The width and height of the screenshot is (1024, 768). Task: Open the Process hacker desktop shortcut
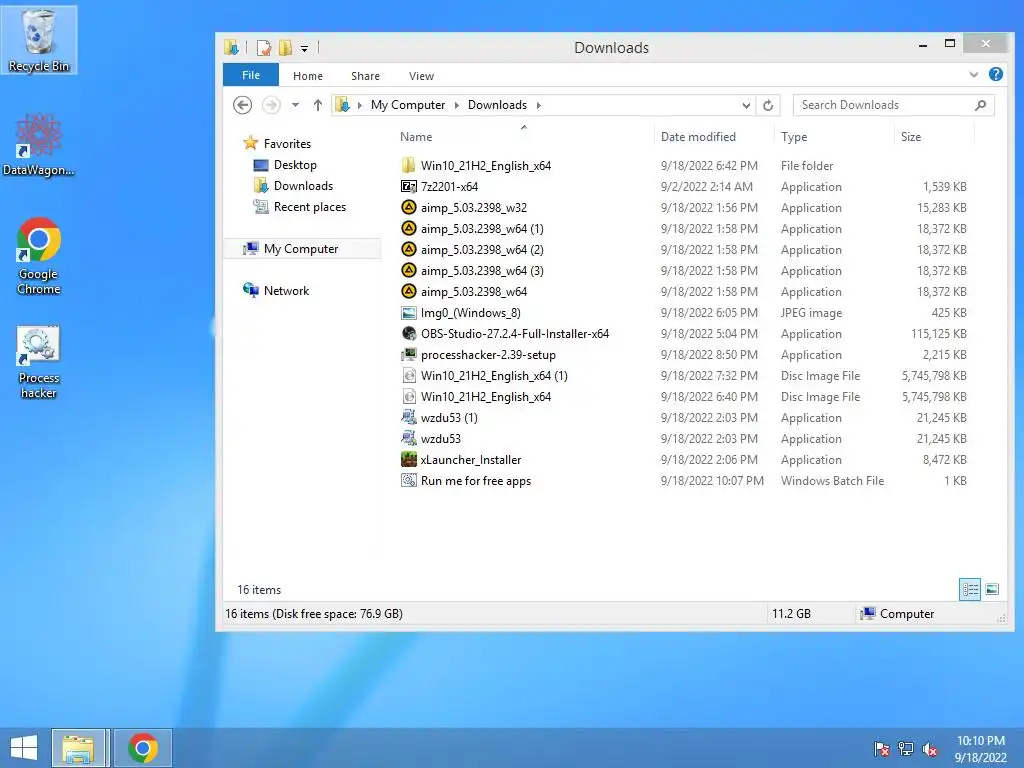[x=39, y=362]
